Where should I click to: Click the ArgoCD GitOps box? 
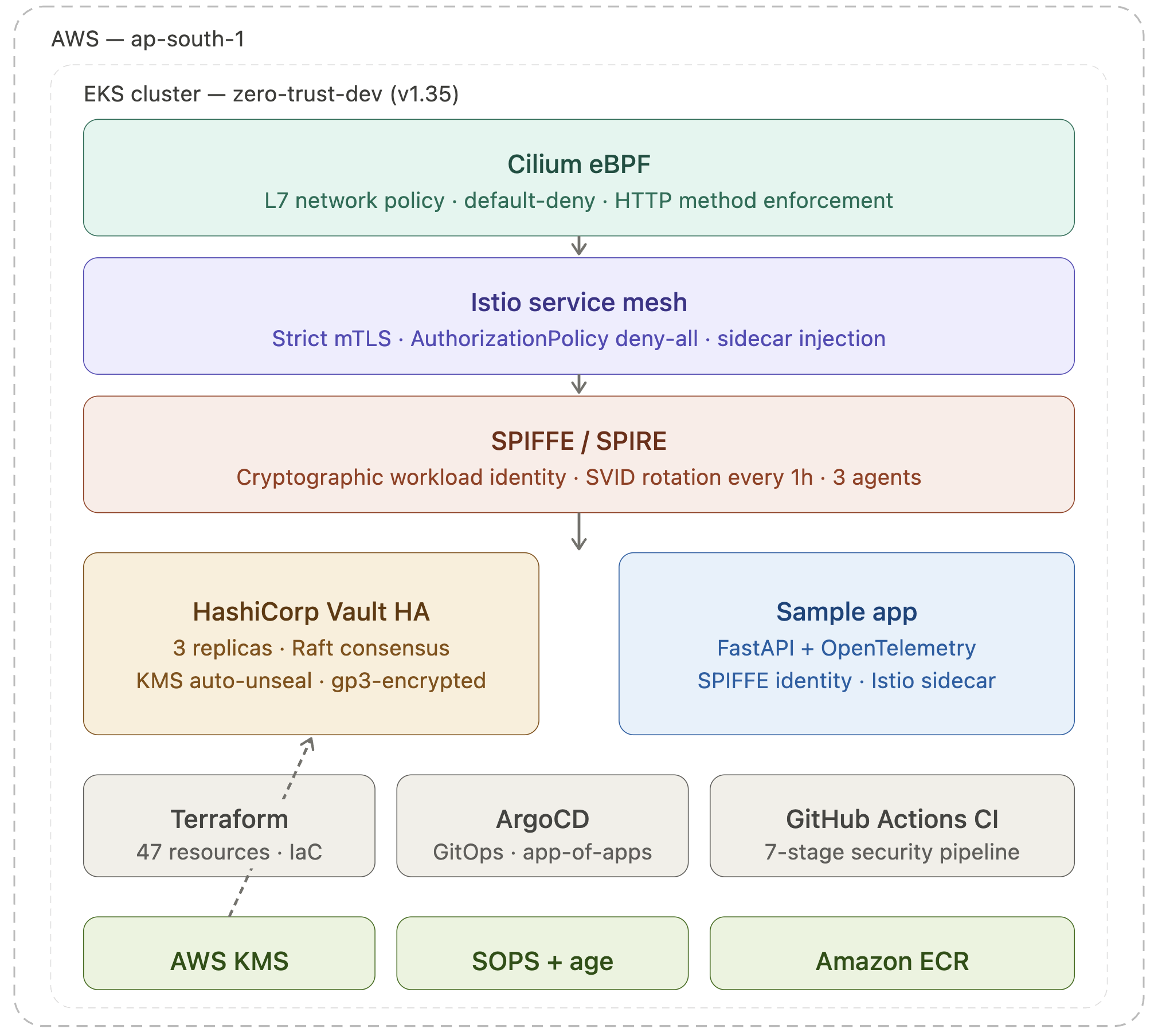click(x=542, y=825)
